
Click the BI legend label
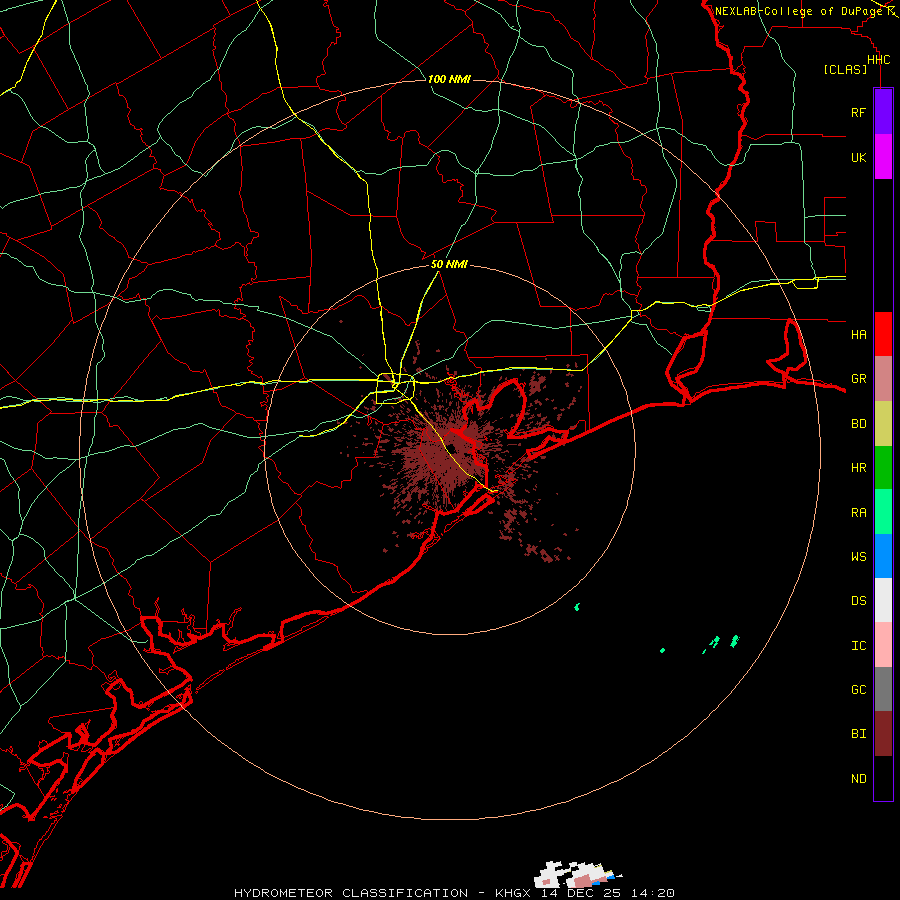(x=858, y=734)
